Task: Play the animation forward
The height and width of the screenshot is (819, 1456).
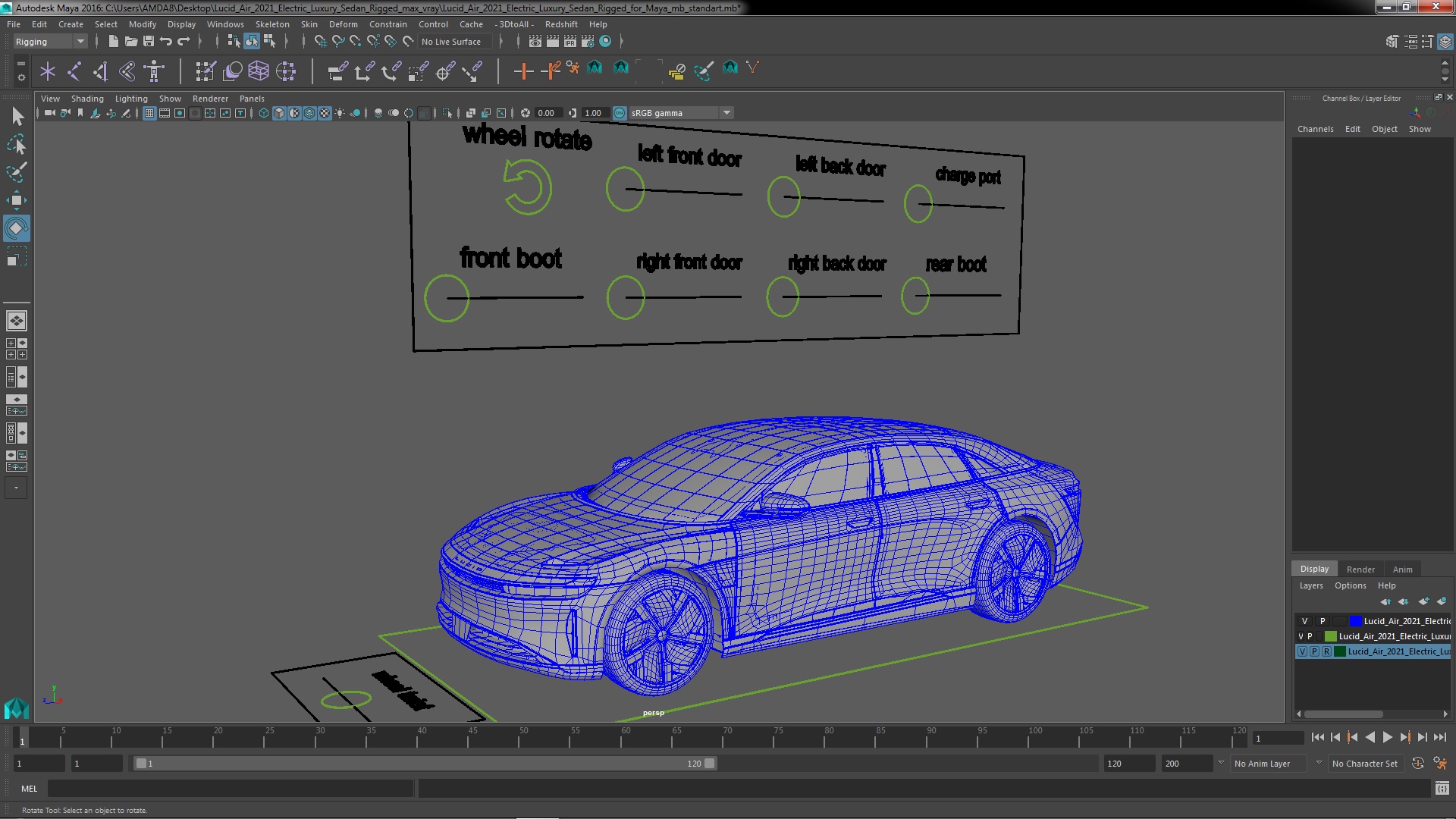Action: pyautogui.click(x=1387, y=737)
